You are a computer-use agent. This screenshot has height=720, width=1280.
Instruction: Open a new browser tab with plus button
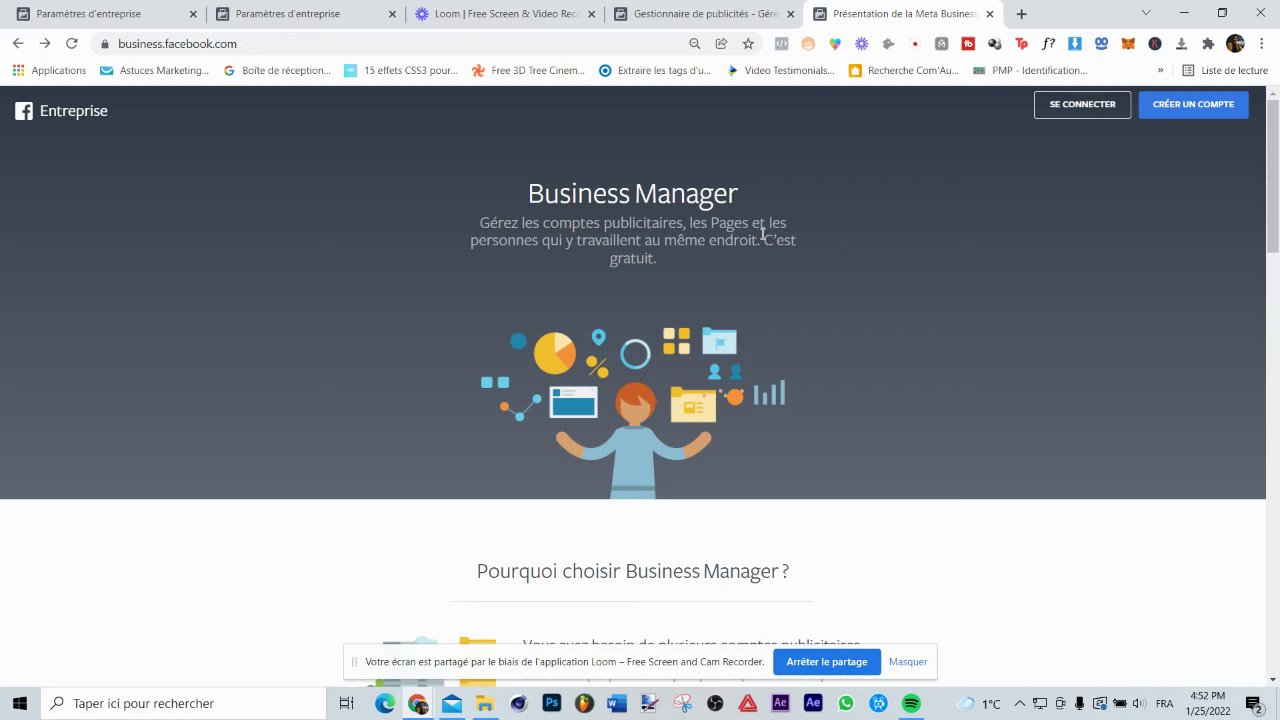pos(1021,14)
